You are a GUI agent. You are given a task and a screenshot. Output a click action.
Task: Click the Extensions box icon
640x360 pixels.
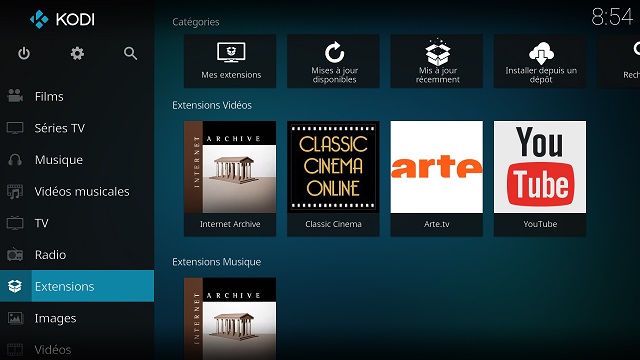pyautogui.click(x=15, y=286)
